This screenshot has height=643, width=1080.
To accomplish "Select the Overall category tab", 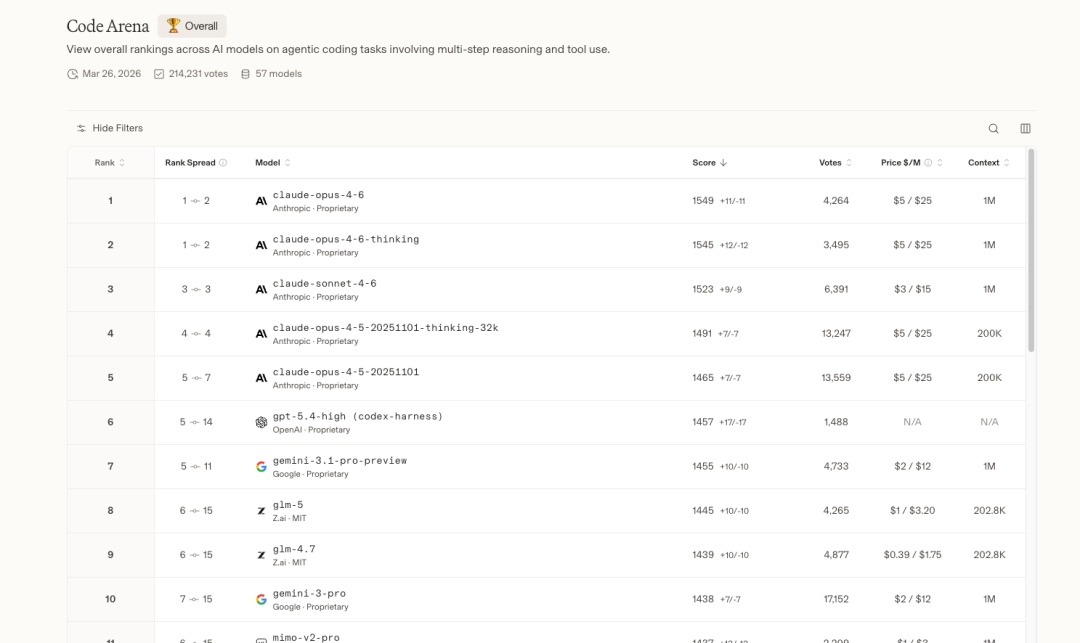I will [193, 26].
